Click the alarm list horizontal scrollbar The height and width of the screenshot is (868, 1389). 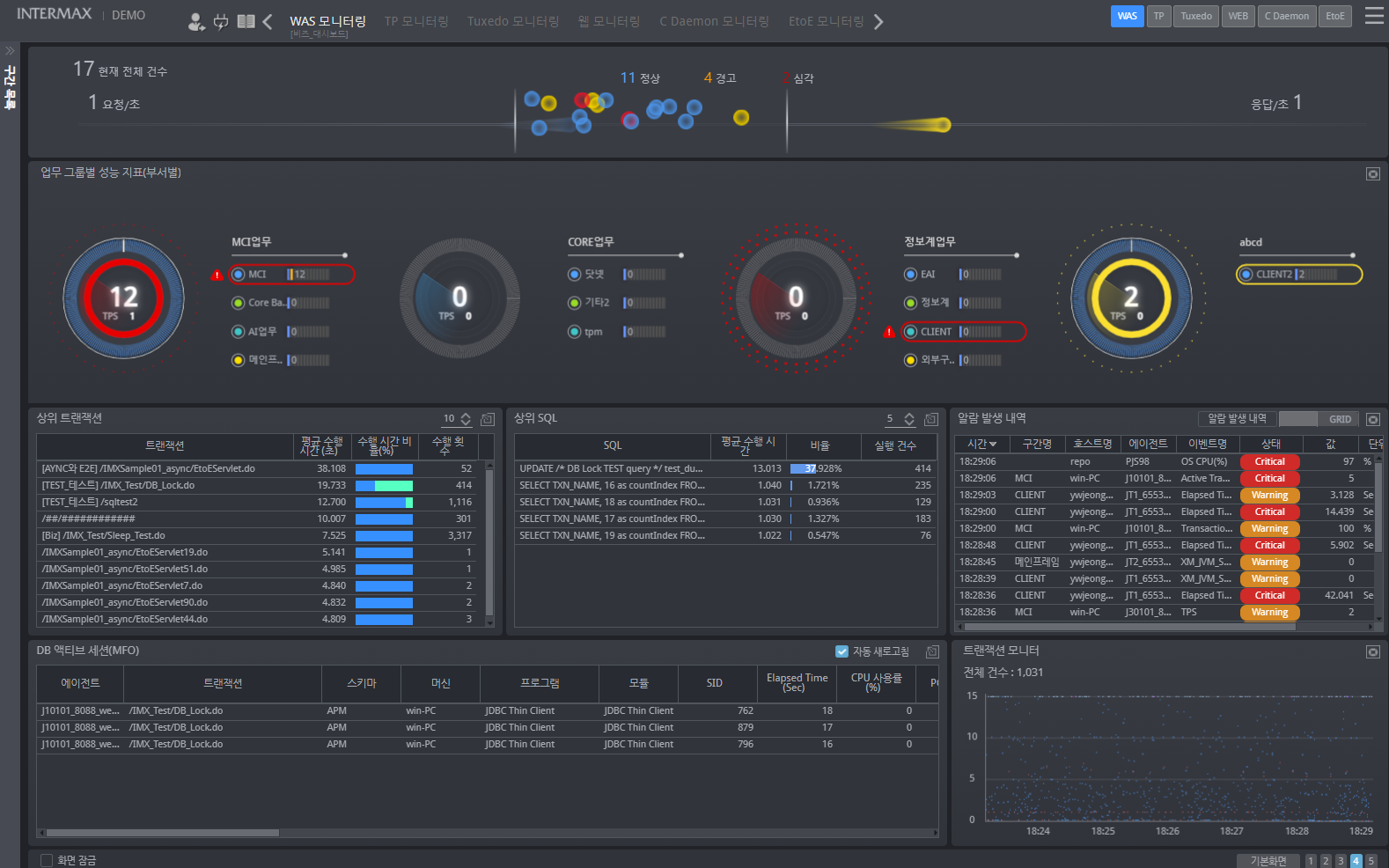[1130, 627]
